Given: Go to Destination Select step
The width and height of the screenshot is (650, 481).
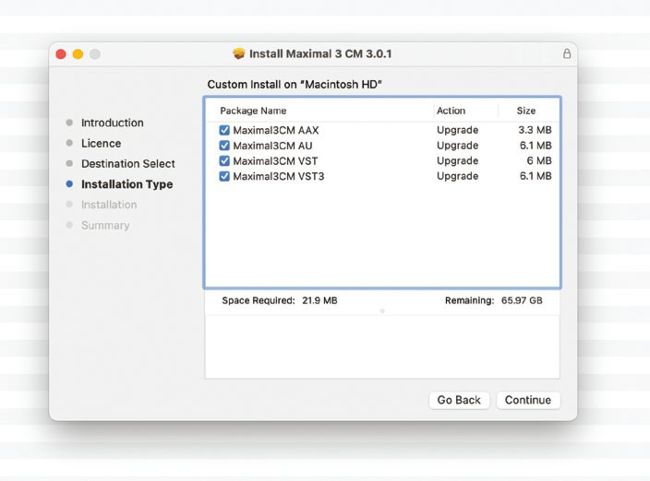Looking at the screenshot, I should click(128, 164).
